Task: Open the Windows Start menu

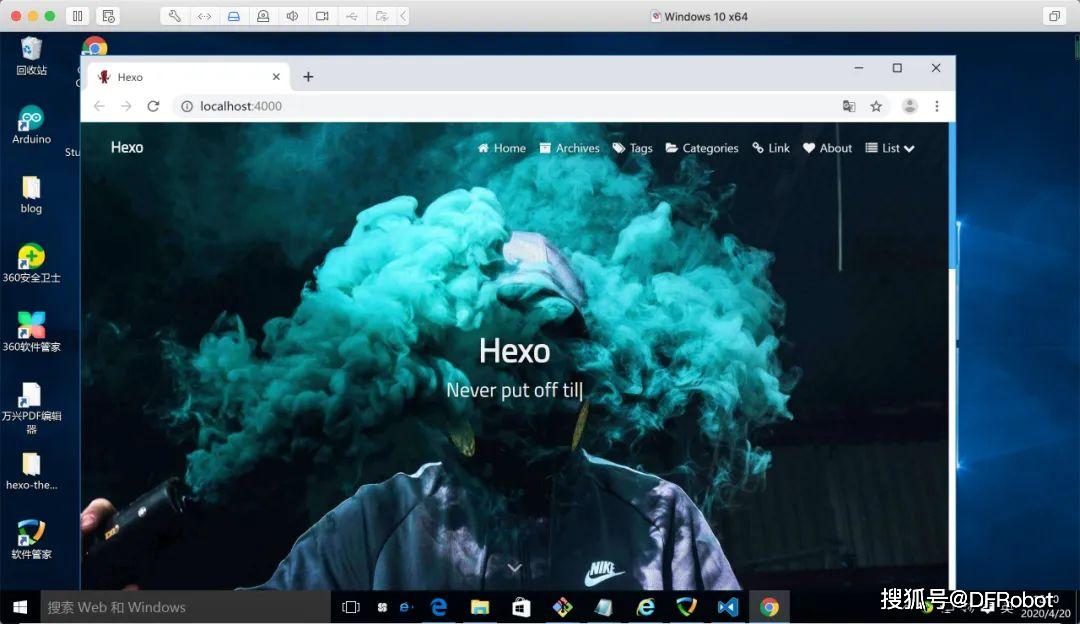Action: tap(20, 607)
